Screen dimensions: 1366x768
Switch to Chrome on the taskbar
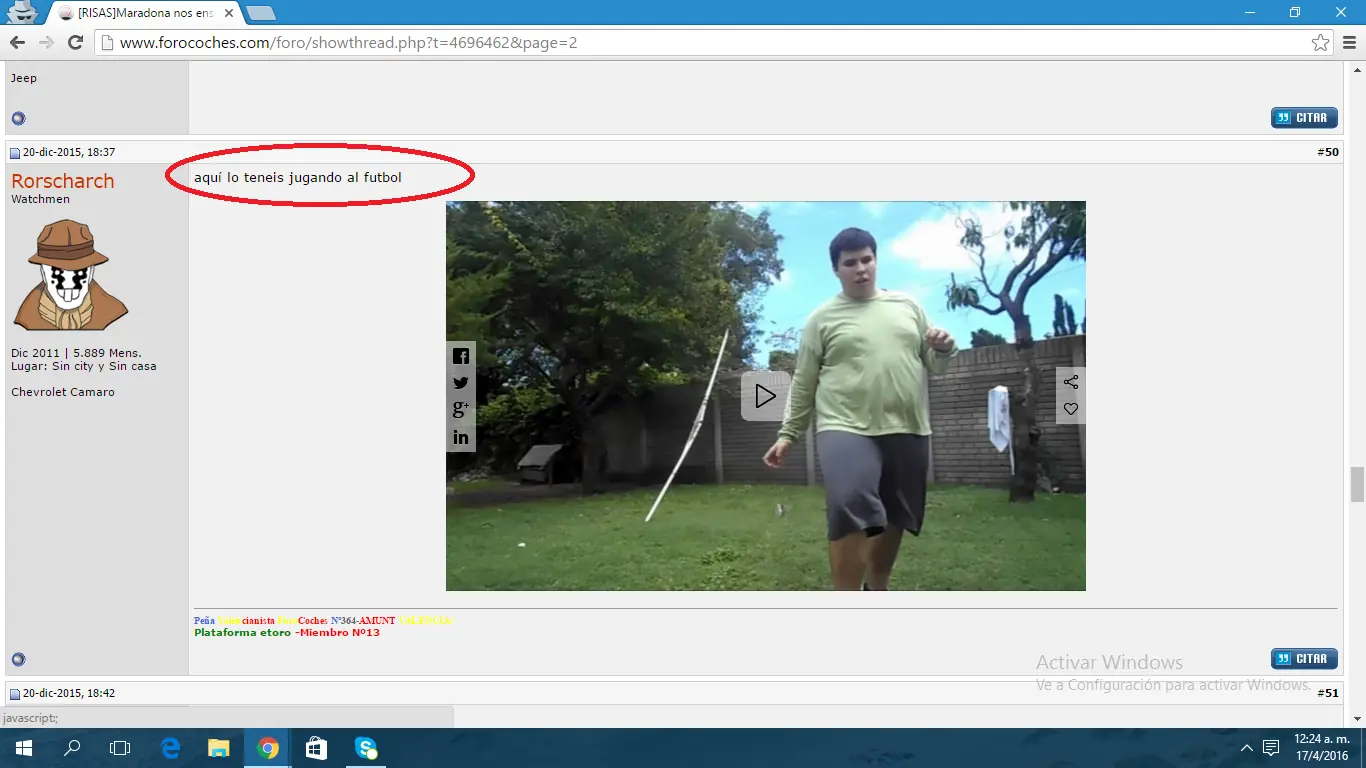tap(267, 748)
